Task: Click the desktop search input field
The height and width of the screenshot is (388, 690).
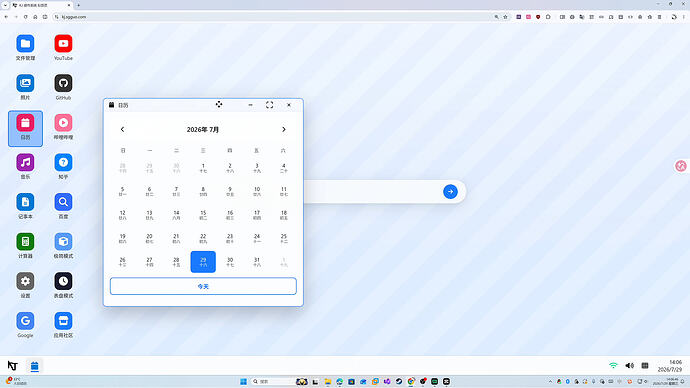Action: (x=372, y=192)
